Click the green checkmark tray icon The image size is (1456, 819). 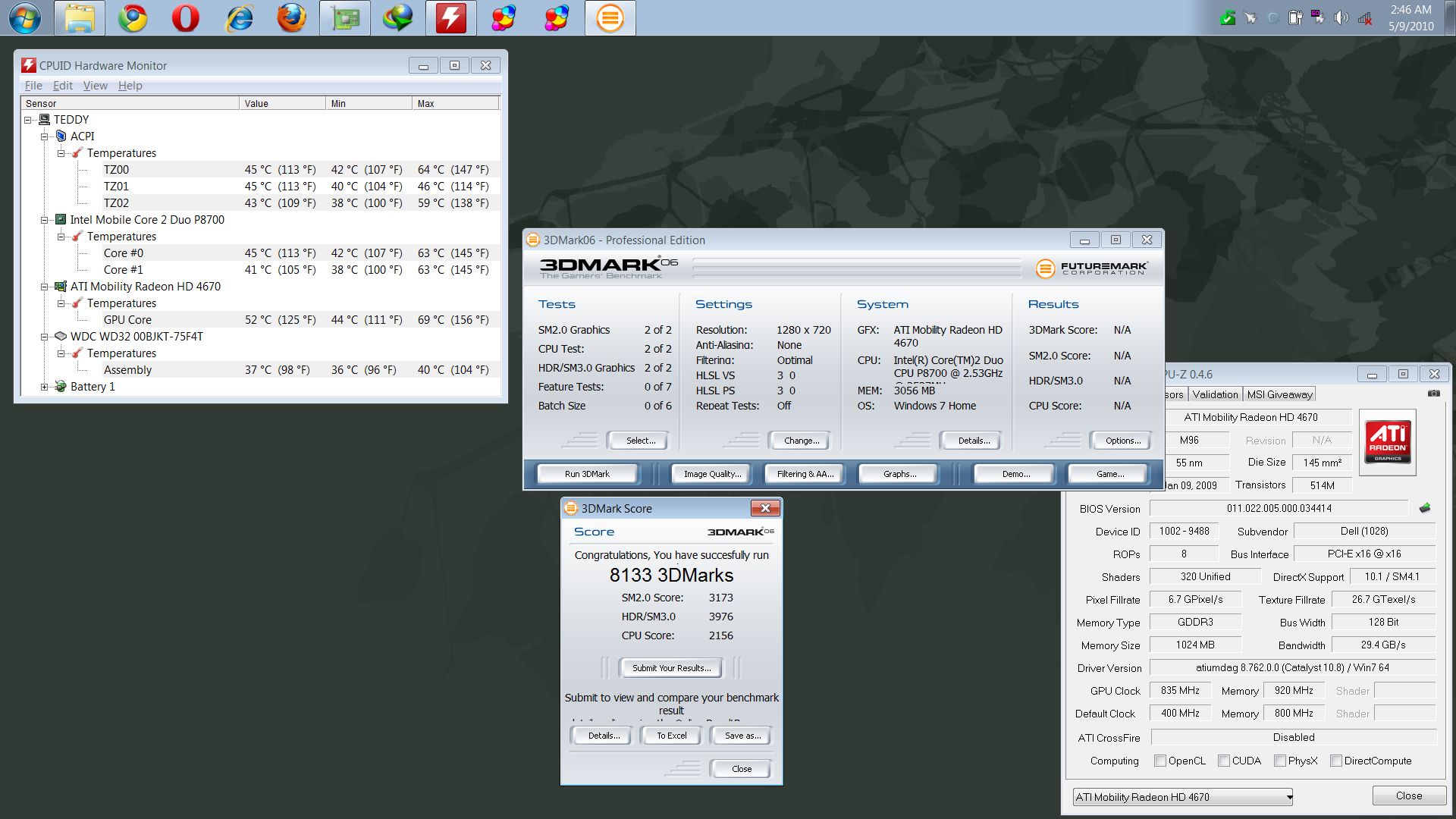coord(1228,17)
